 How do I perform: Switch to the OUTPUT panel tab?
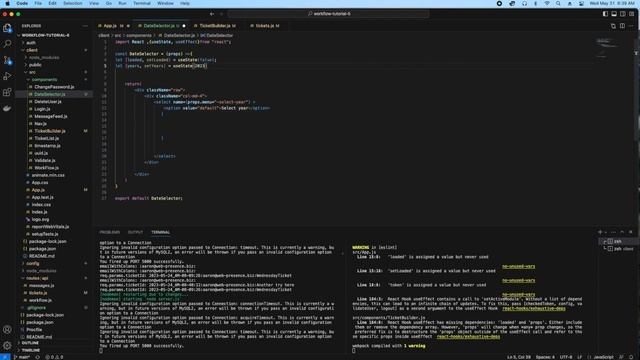pyautogui.click(x=136, y=232)
